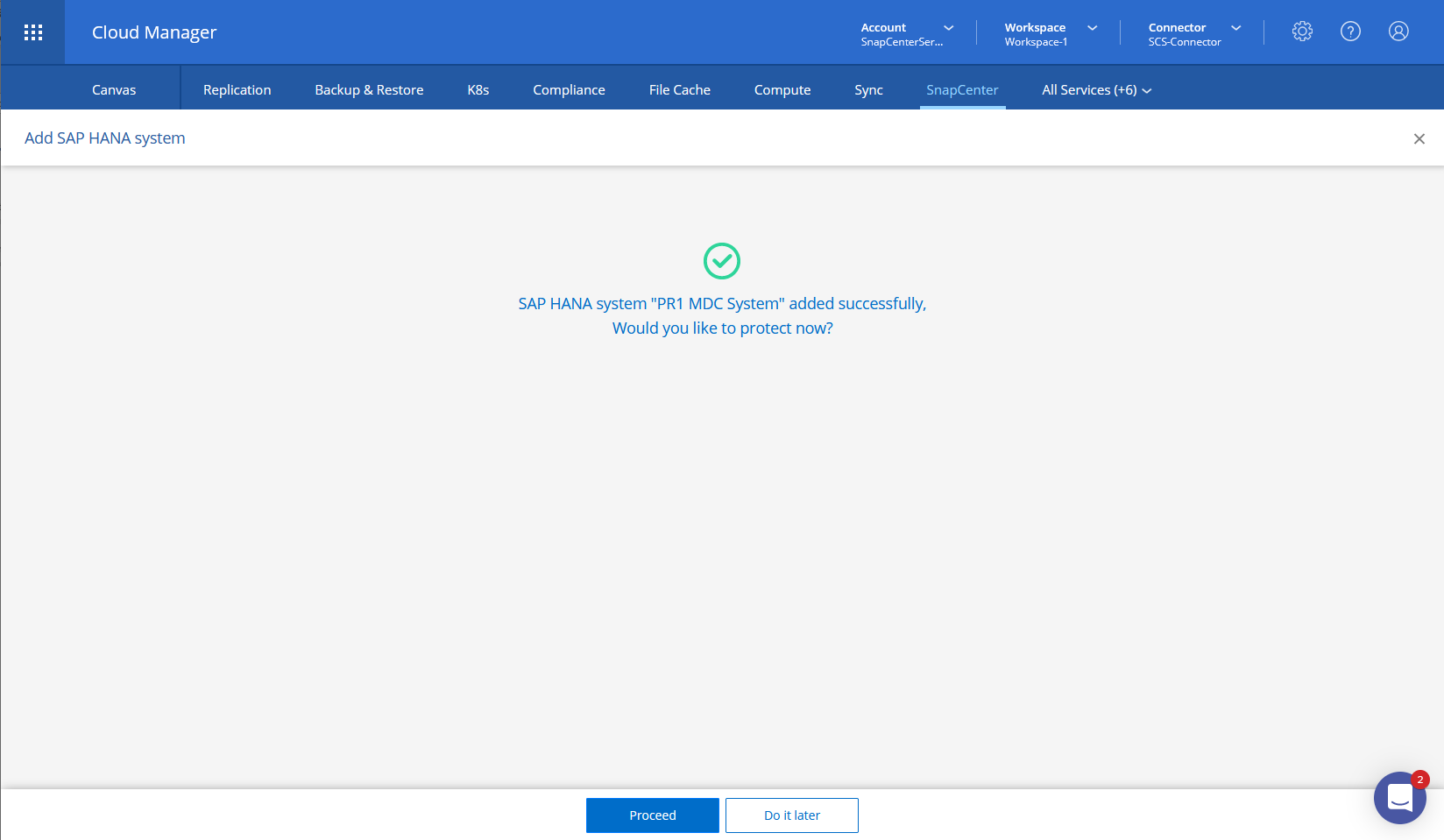Open the user profile icon
This screenshot has width=1444, height=840.
(x=1398, y=32)
